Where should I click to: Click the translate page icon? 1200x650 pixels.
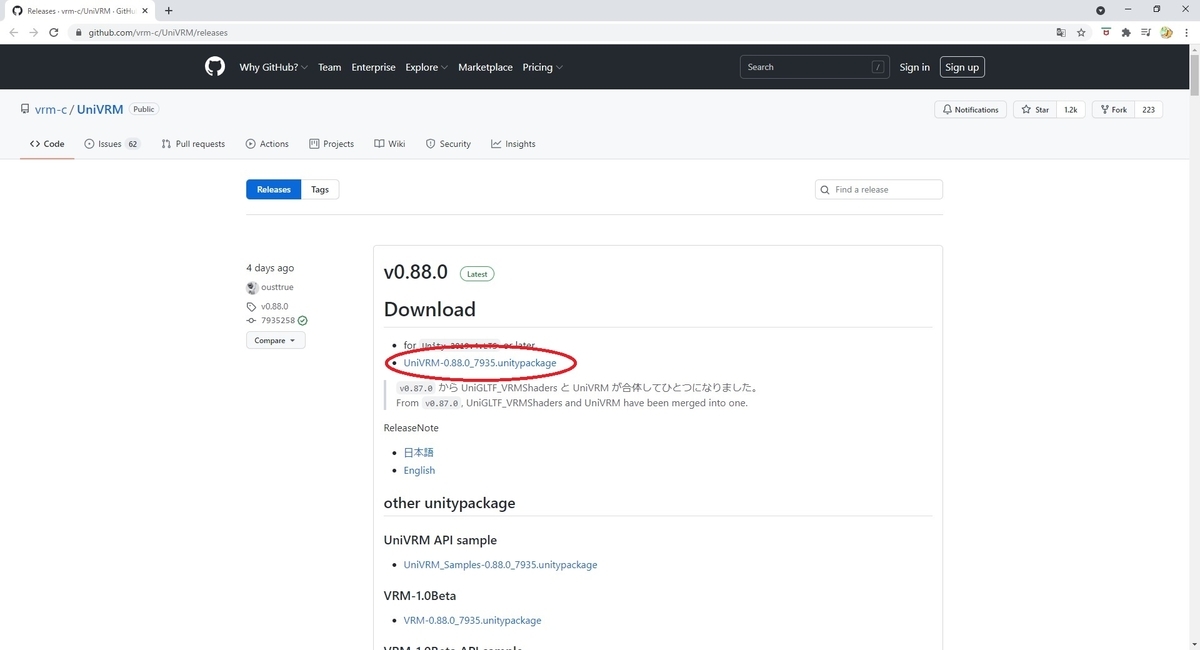pos(1061,32)
